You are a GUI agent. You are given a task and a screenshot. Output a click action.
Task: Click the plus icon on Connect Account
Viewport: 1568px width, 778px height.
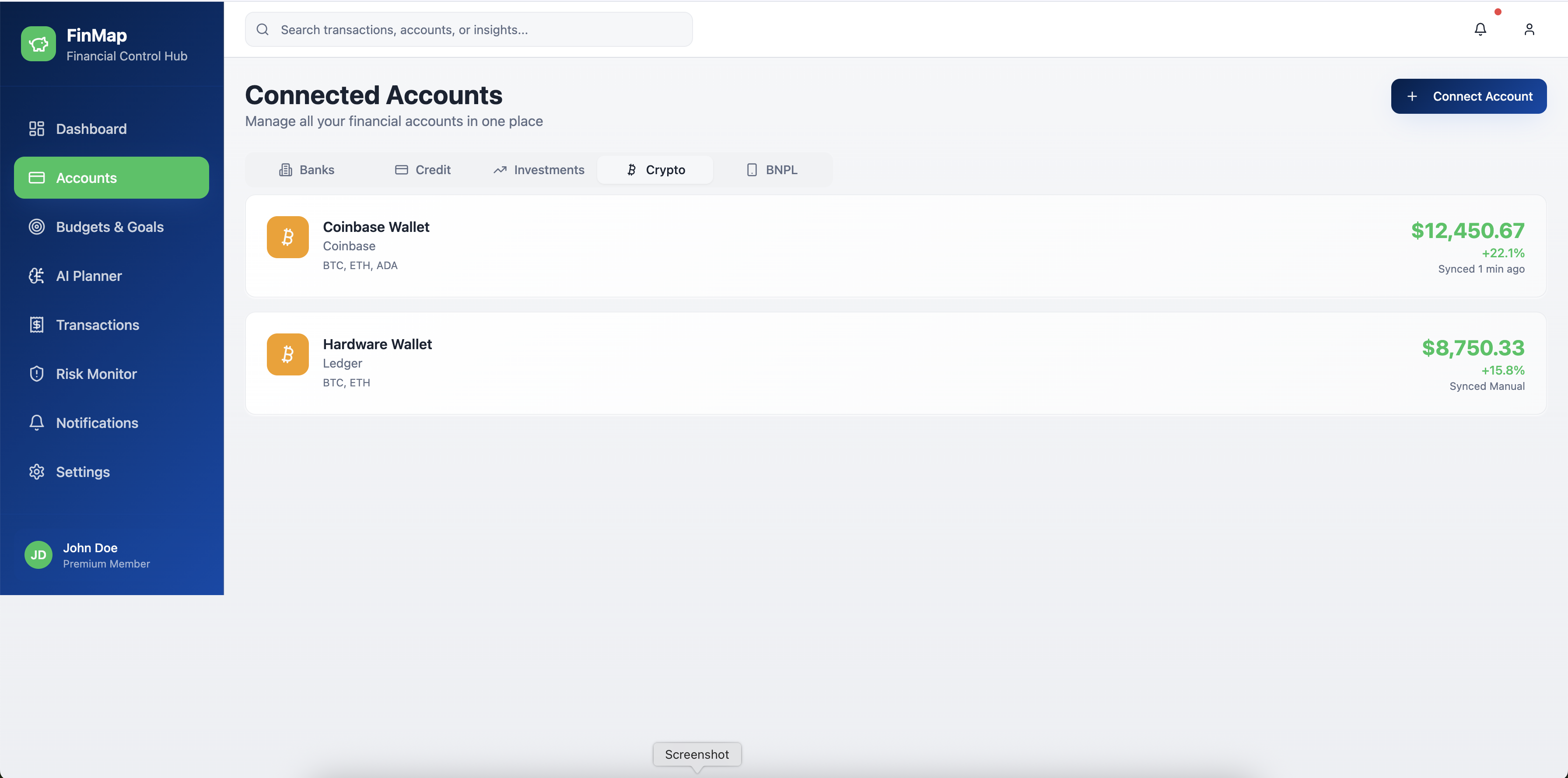tap(1412, 96)
